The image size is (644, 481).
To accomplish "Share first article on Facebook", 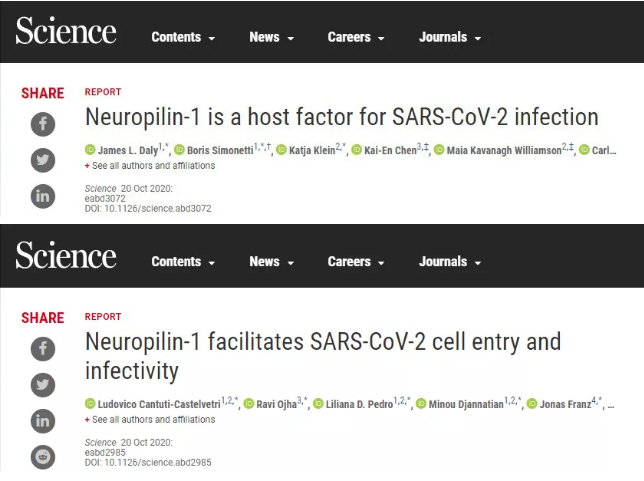I will [x=43, y=124].
